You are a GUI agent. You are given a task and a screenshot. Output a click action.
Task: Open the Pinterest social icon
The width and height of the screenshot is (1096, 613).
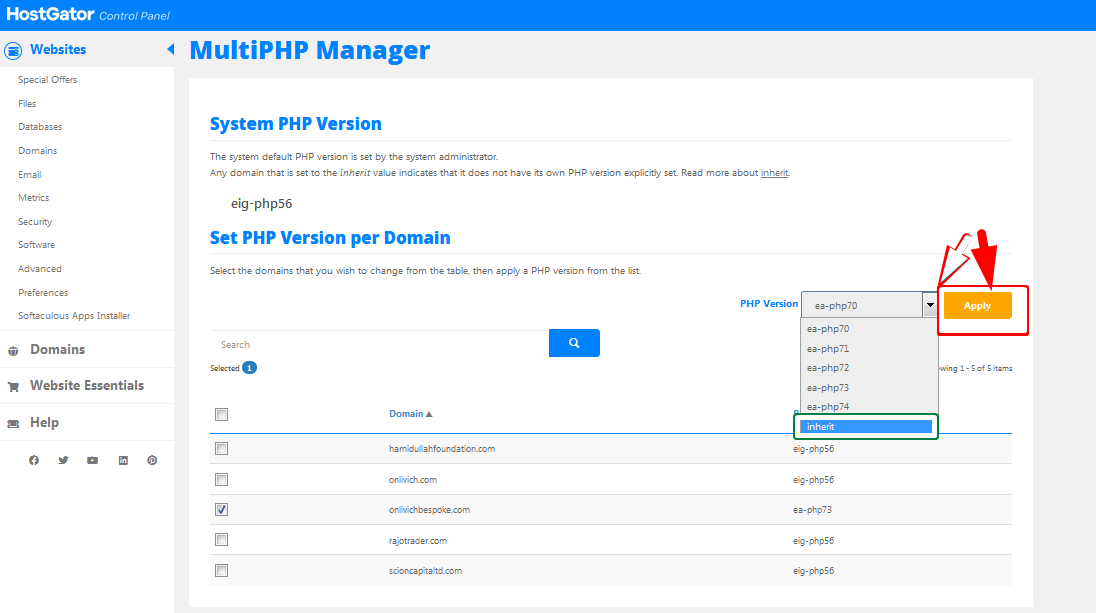152,460
